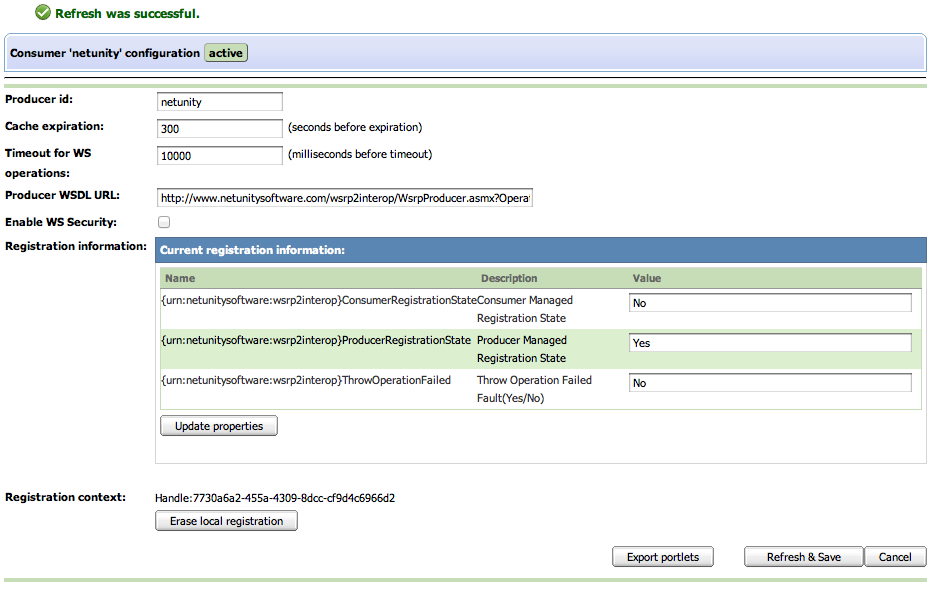The height and width of the screenshot is (589, 933).
Task: Click Erase local registration button
Action: (x=226, y=521)
